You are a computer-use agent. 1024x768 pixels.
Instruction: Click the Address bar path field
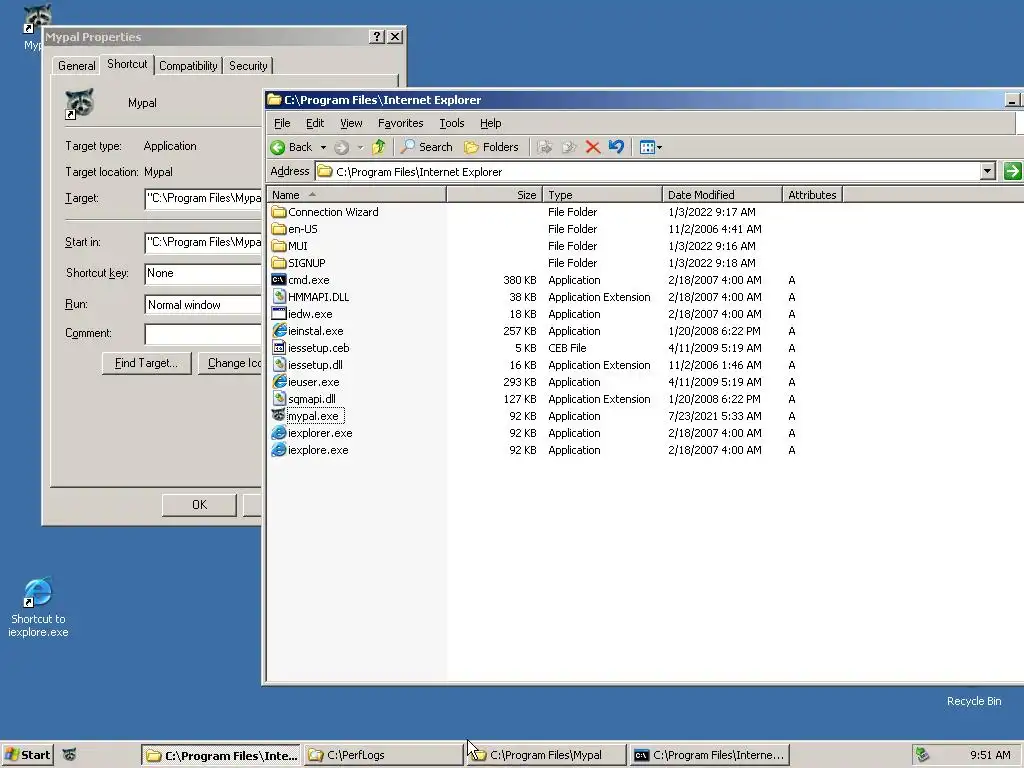[648, 172]
